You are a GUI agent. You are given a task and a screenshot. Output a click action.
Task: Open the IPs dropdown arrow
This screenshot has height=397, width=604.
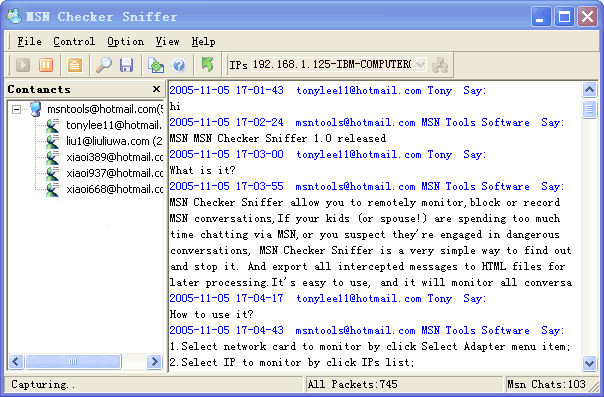[421, 64]
